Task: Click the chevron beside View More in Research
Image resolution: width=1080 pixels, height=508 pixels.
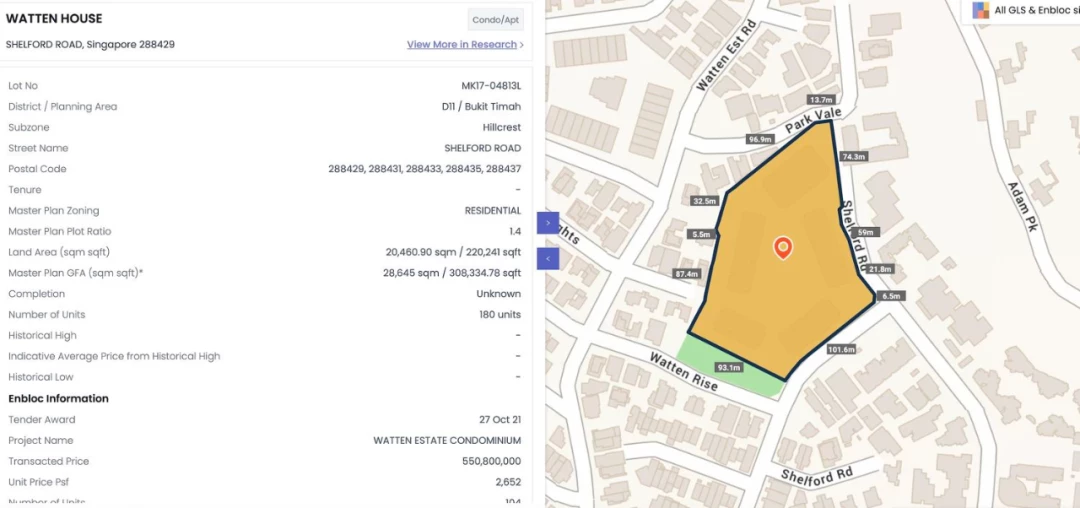Action: [x=521, y=45]
